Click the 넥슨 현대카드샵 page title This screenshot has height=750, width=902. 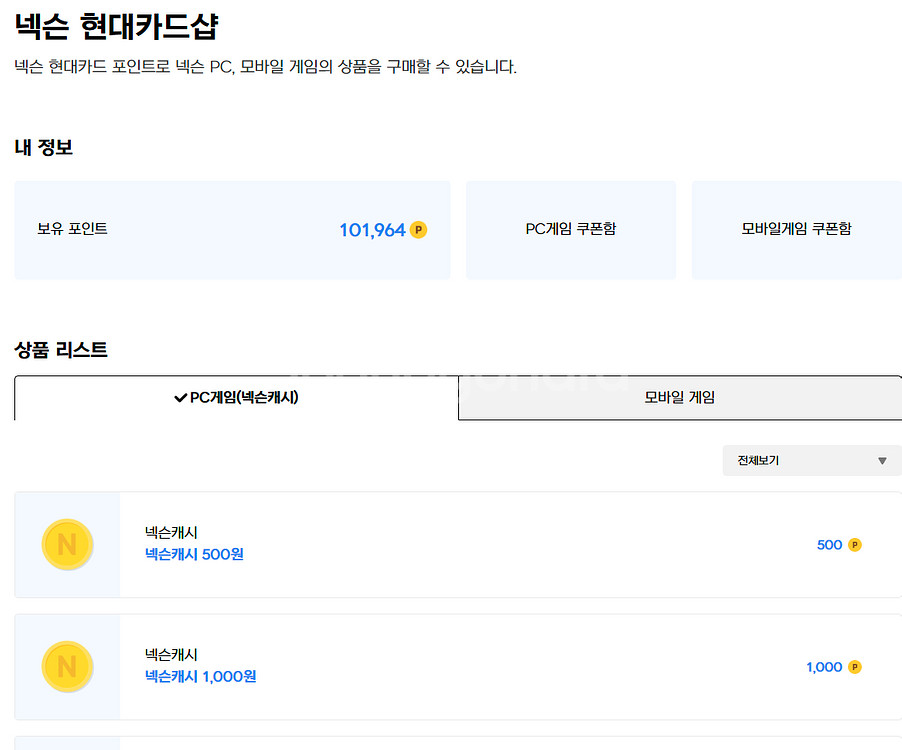tap(116, 26)
